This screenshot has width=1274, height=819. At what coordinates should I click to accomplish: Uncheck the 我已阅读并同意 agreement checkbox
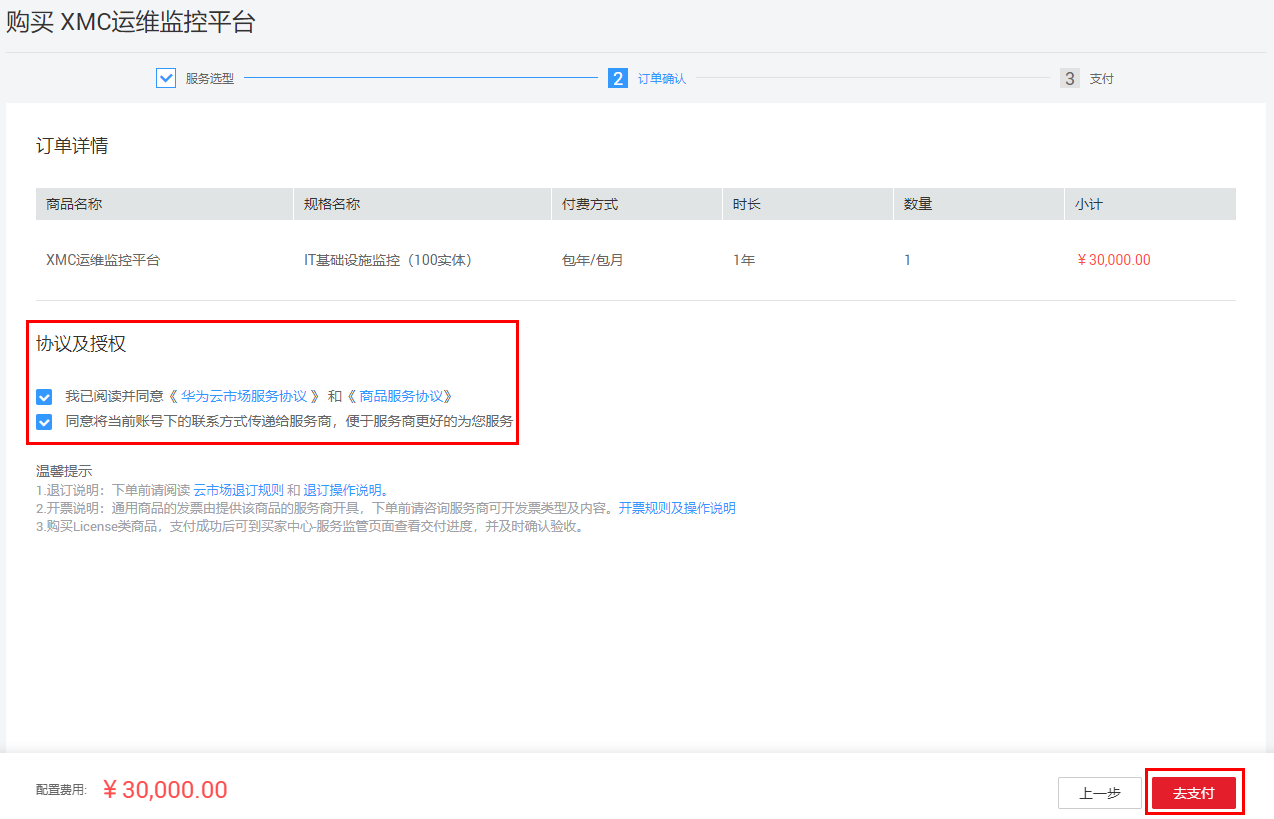(x=44, y=397)
